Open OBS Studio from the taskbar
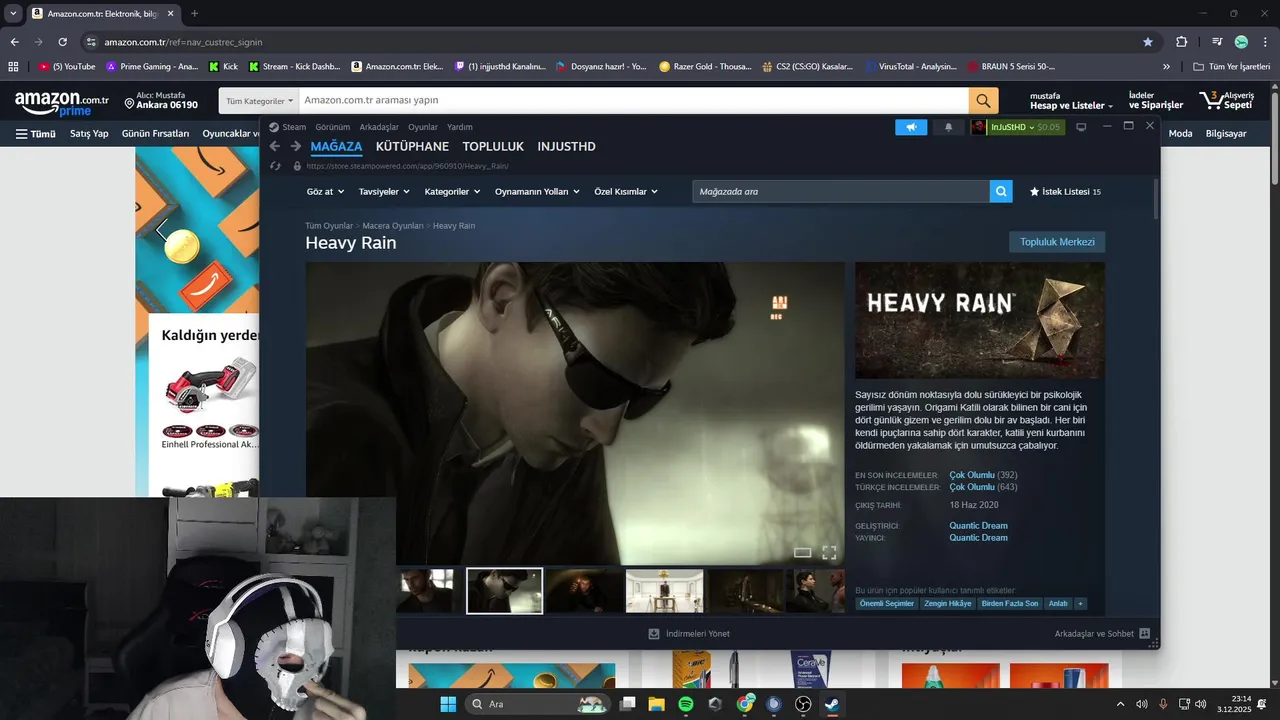The image size is (1280, 720). tap(803, 704)
